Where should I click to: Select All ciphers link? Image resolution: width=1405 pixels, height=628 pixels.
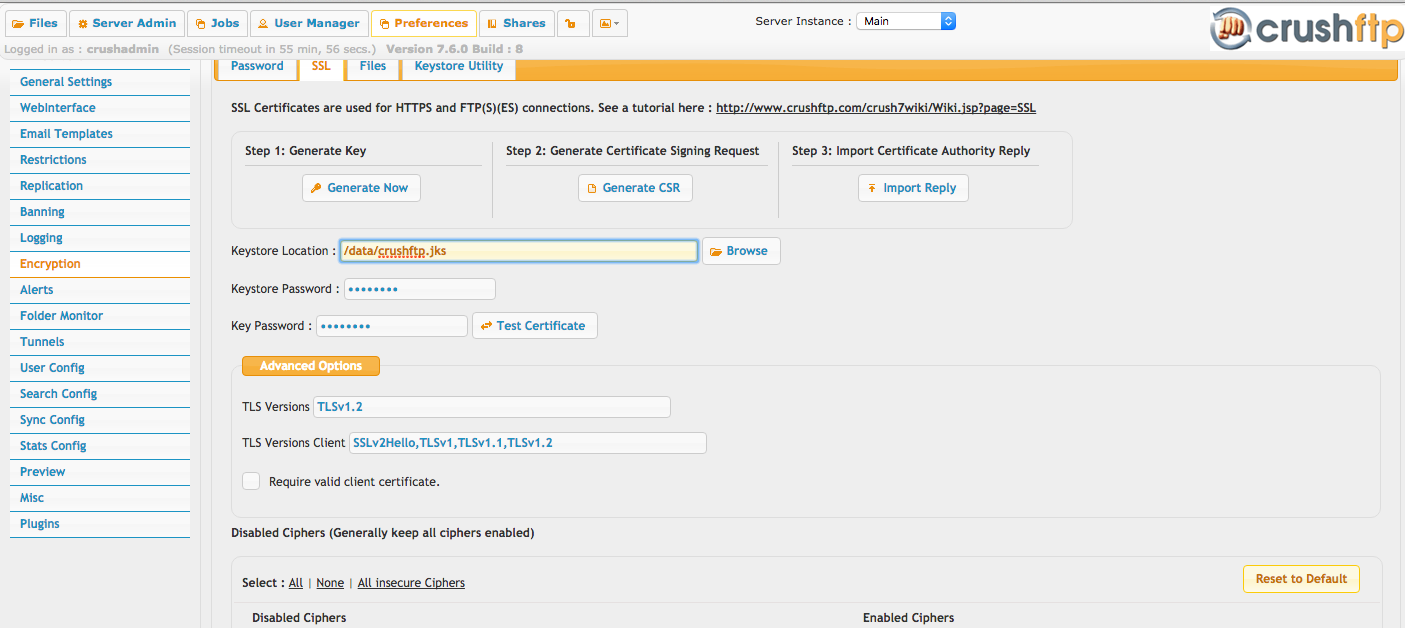tap(296, 583)
